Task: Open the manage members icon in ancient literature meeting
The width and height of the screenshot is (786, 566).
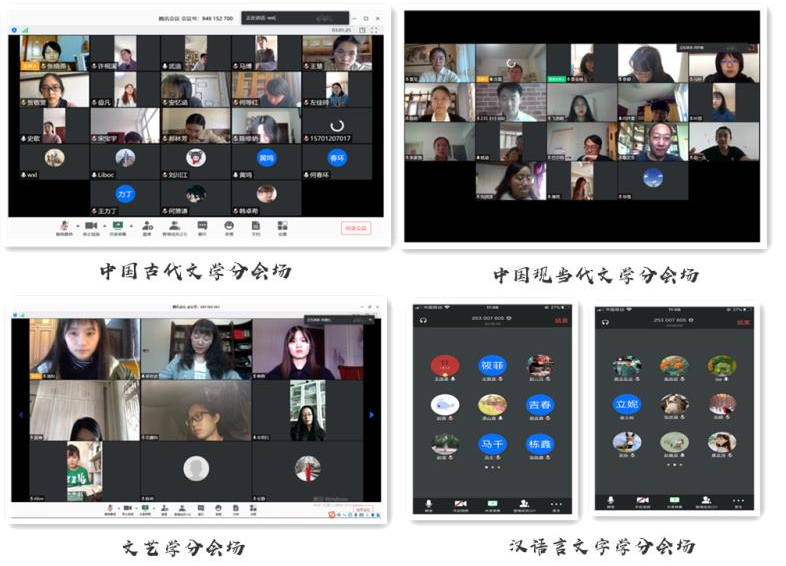Action: point(174,226)
